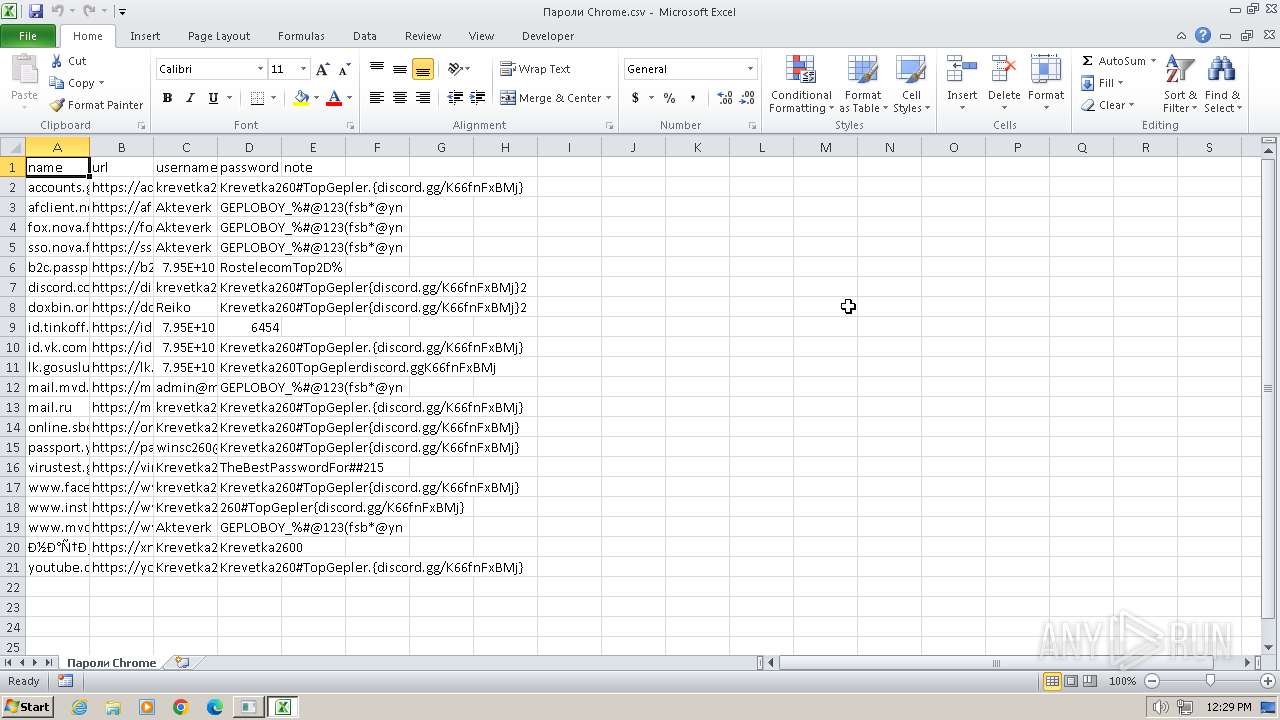Click the vertical scrollbar thumb
This screenshot has height=720, width=1280.
click(1269, 388)
